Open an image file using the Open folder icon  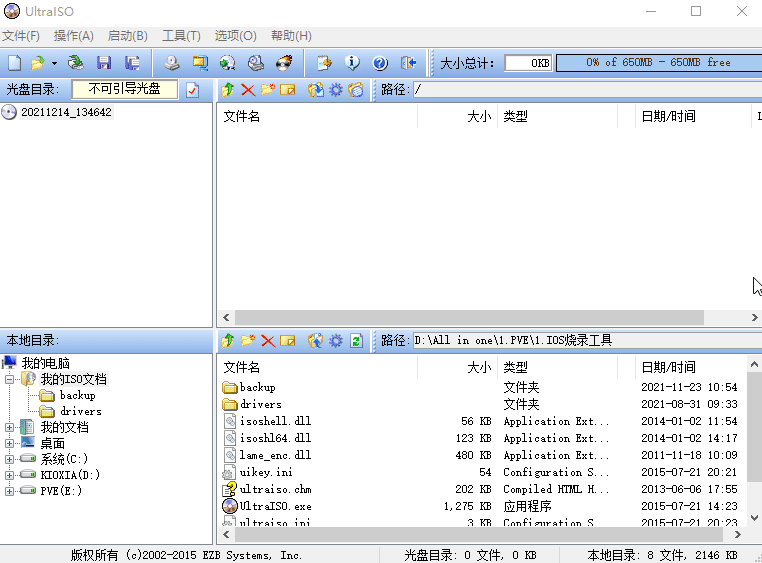37,63
